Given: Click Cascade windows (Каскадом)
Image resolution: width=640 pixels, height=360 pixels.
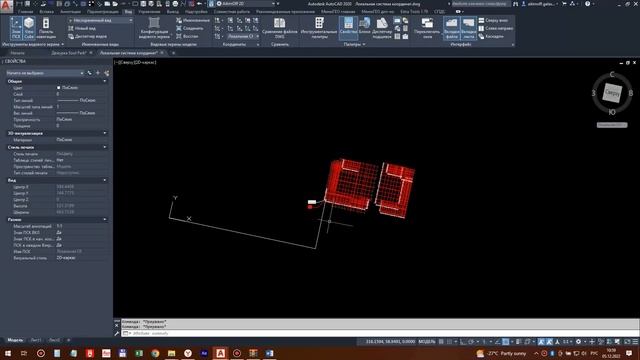Looking at the screenshot, I should [491, 36].
